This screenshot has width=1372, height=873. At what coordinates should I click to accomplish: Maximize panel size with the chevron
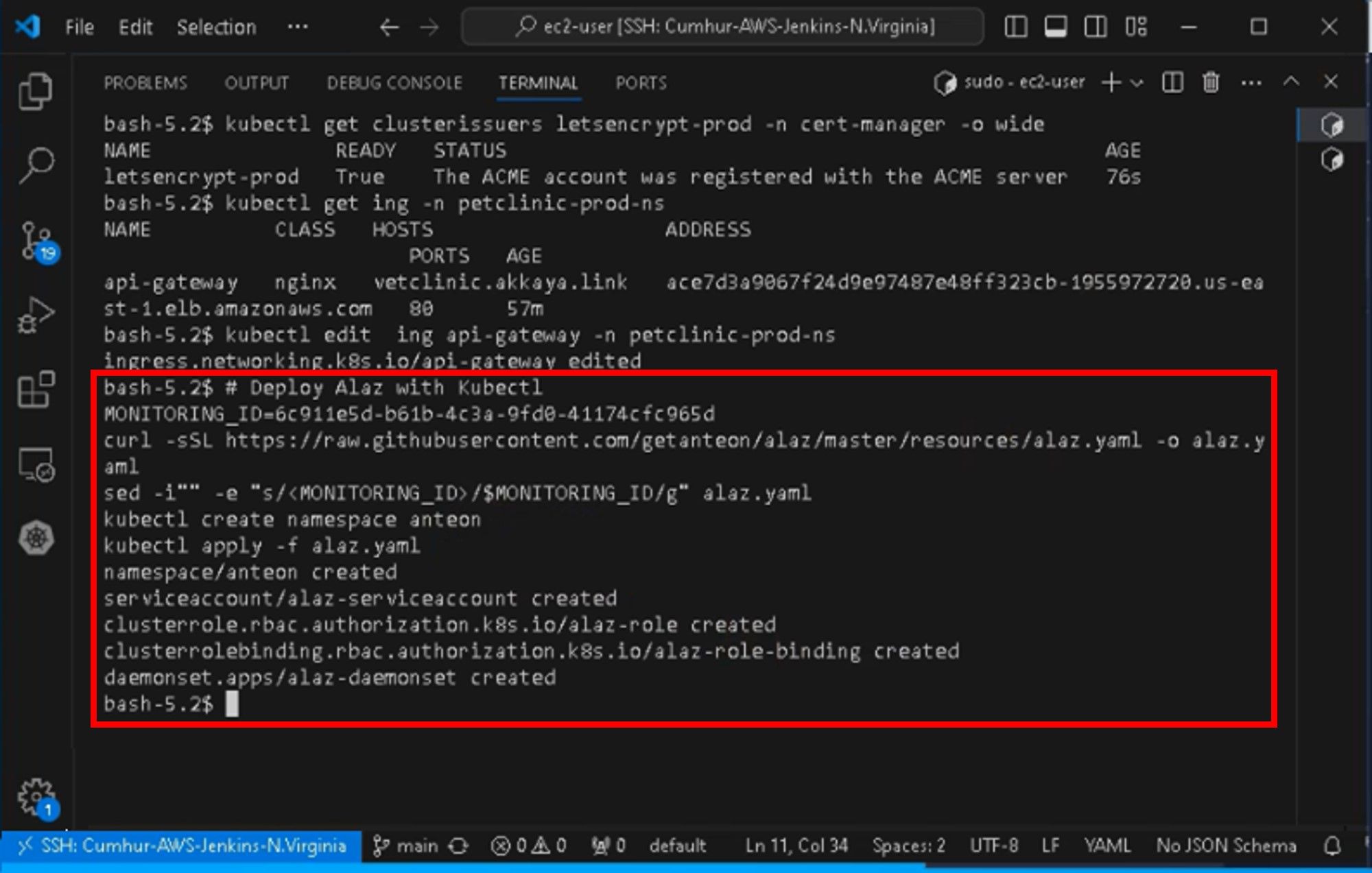[1291, 82]
